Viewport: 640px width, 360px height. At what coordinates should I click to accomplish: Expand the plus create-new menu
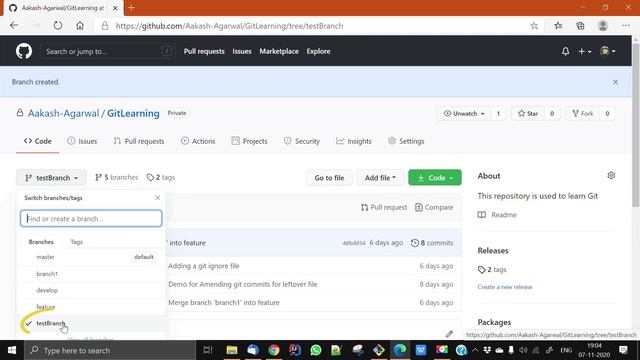coord(584,51)
